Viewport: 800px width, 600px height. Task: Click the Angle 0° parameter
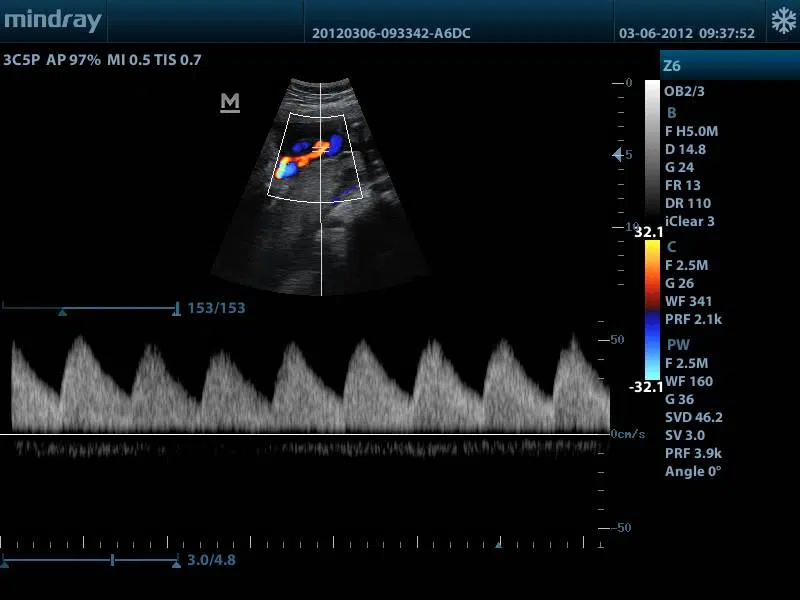click(x=692, y=471)
